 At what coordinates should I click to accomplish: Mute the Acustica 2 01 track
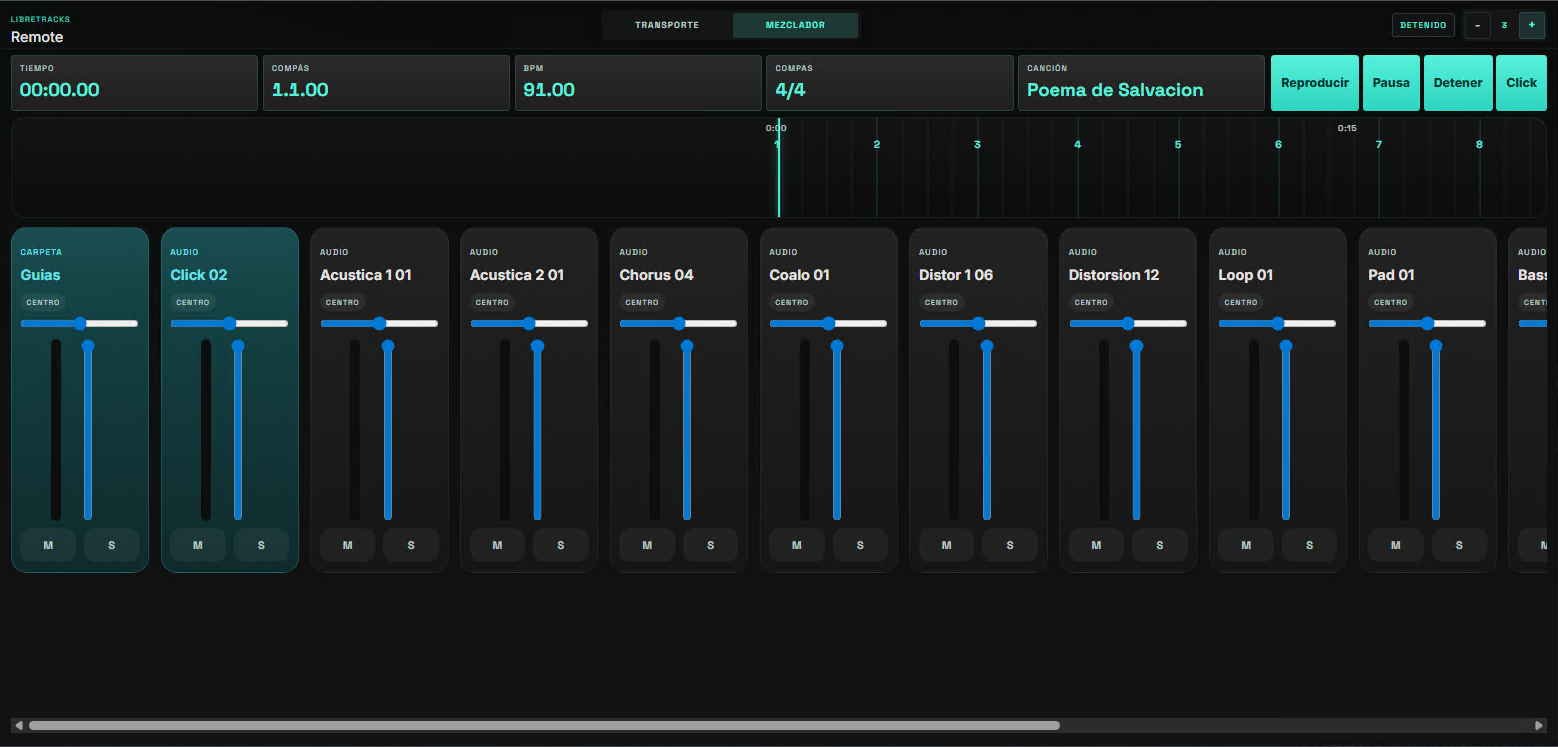[x=497, y=545]
